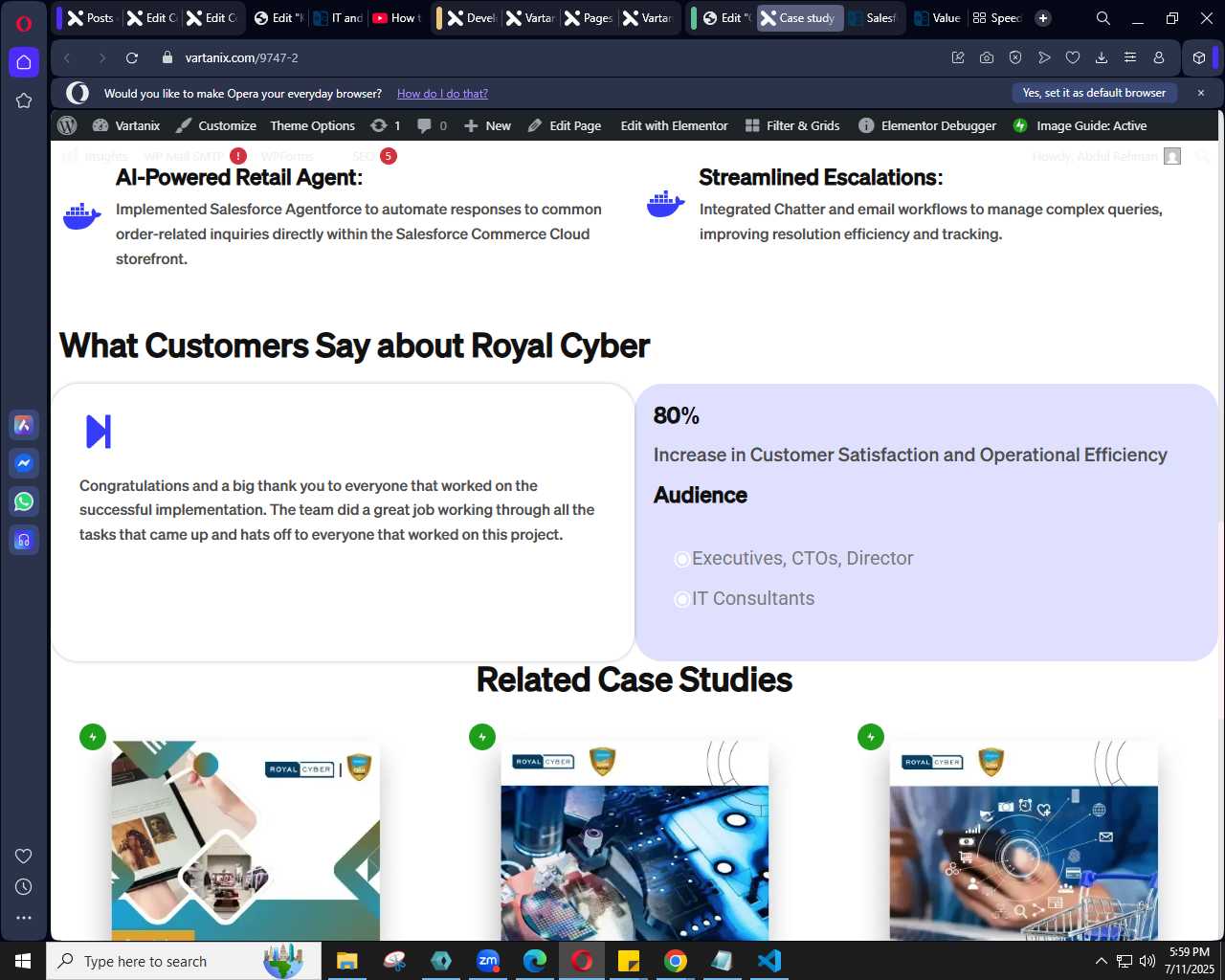Click the send/flow arrow icon in address bar
Screen dimensions: 1225x980
(1044, 57)
